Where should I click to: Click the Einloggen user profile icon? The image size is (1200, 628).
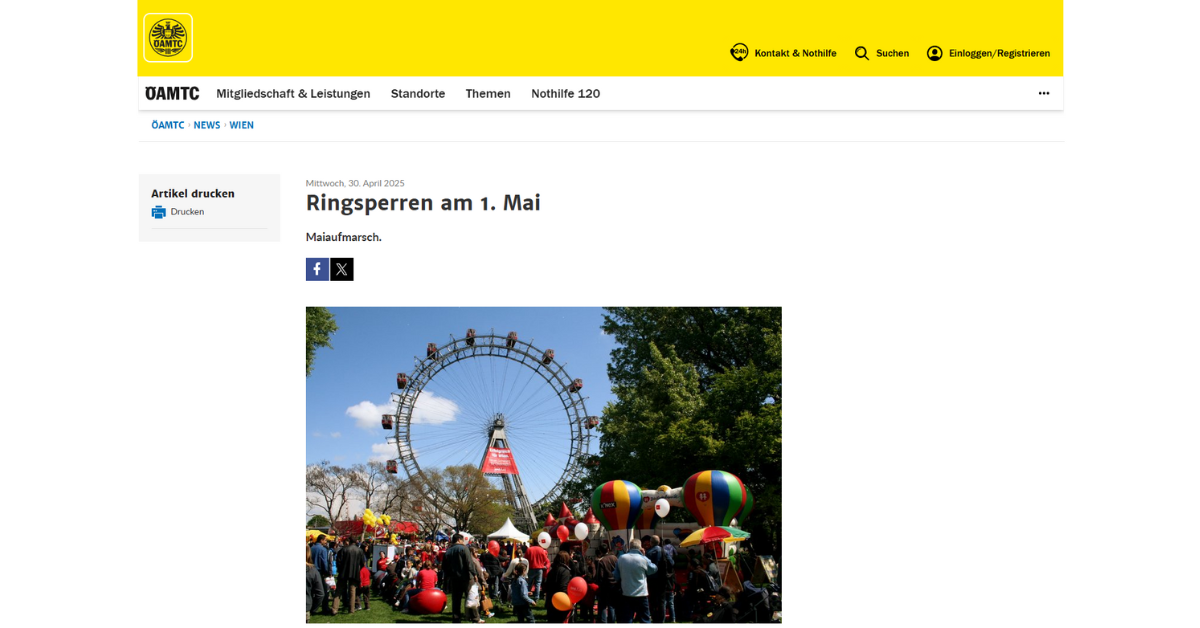935,53
